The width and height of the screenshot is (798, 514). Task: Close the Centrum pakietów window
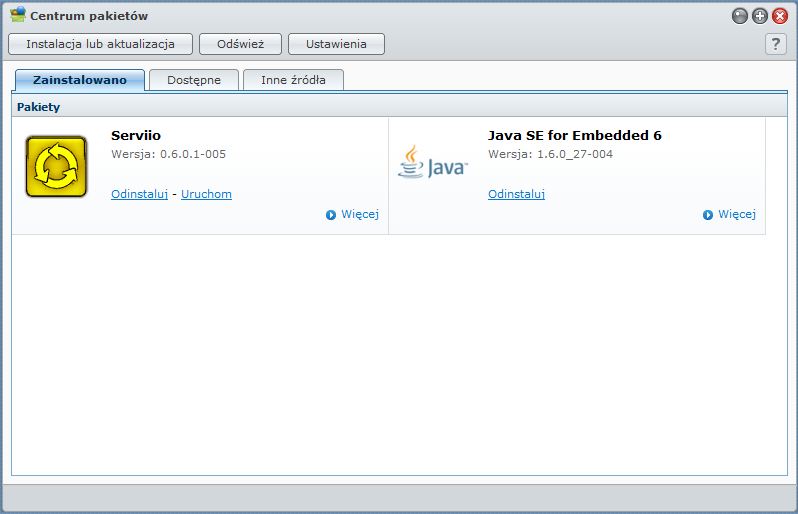tap(780, 16)
